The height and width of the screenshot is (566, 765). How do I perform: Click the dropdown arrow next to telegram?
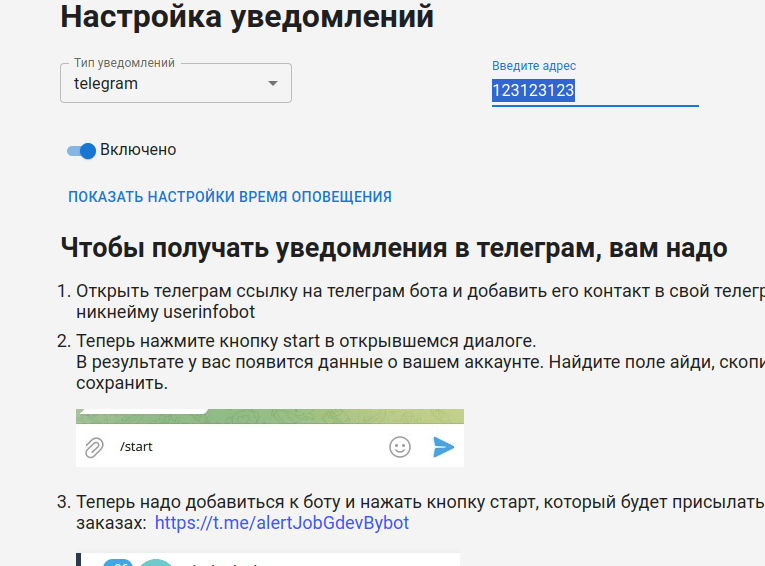[x=273, y=83]
